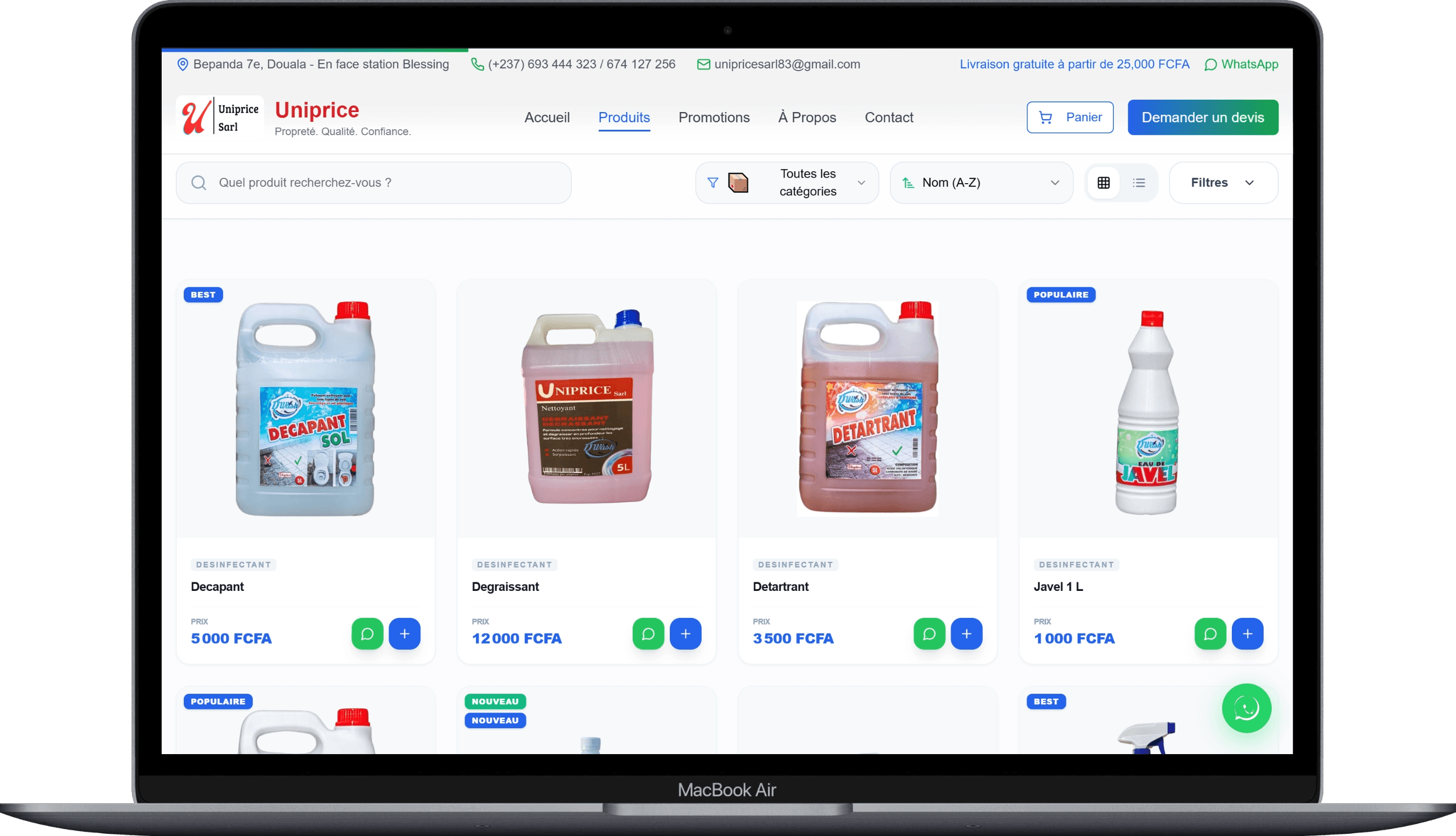
Task: Expand the Filtres panel
Action: coord(1223,183)
